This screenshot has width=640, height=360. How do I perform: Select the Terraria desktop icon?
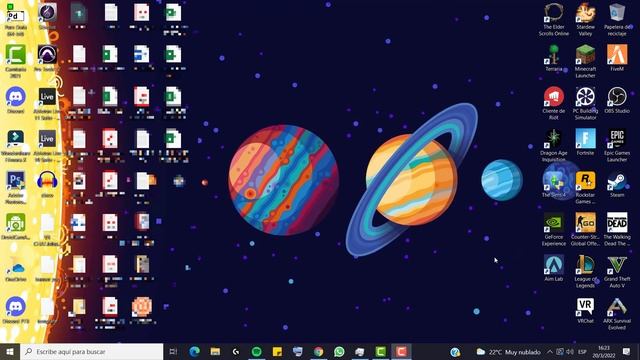click(553, 58)
